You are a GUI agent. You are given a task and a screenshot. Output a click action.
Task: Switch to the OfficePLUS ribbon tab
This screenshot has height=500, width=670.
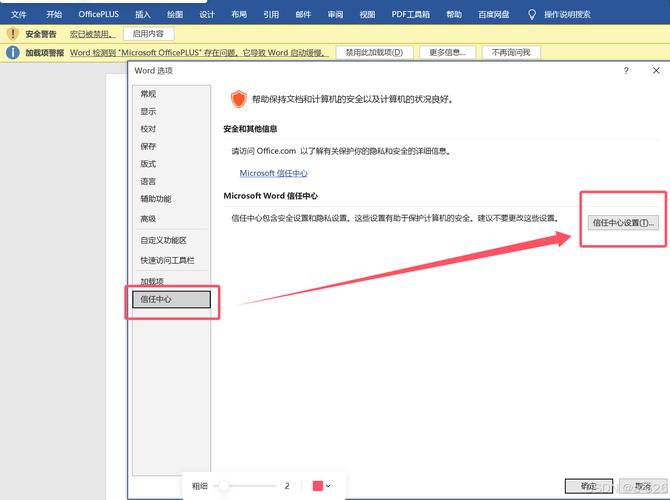[98, 15]
